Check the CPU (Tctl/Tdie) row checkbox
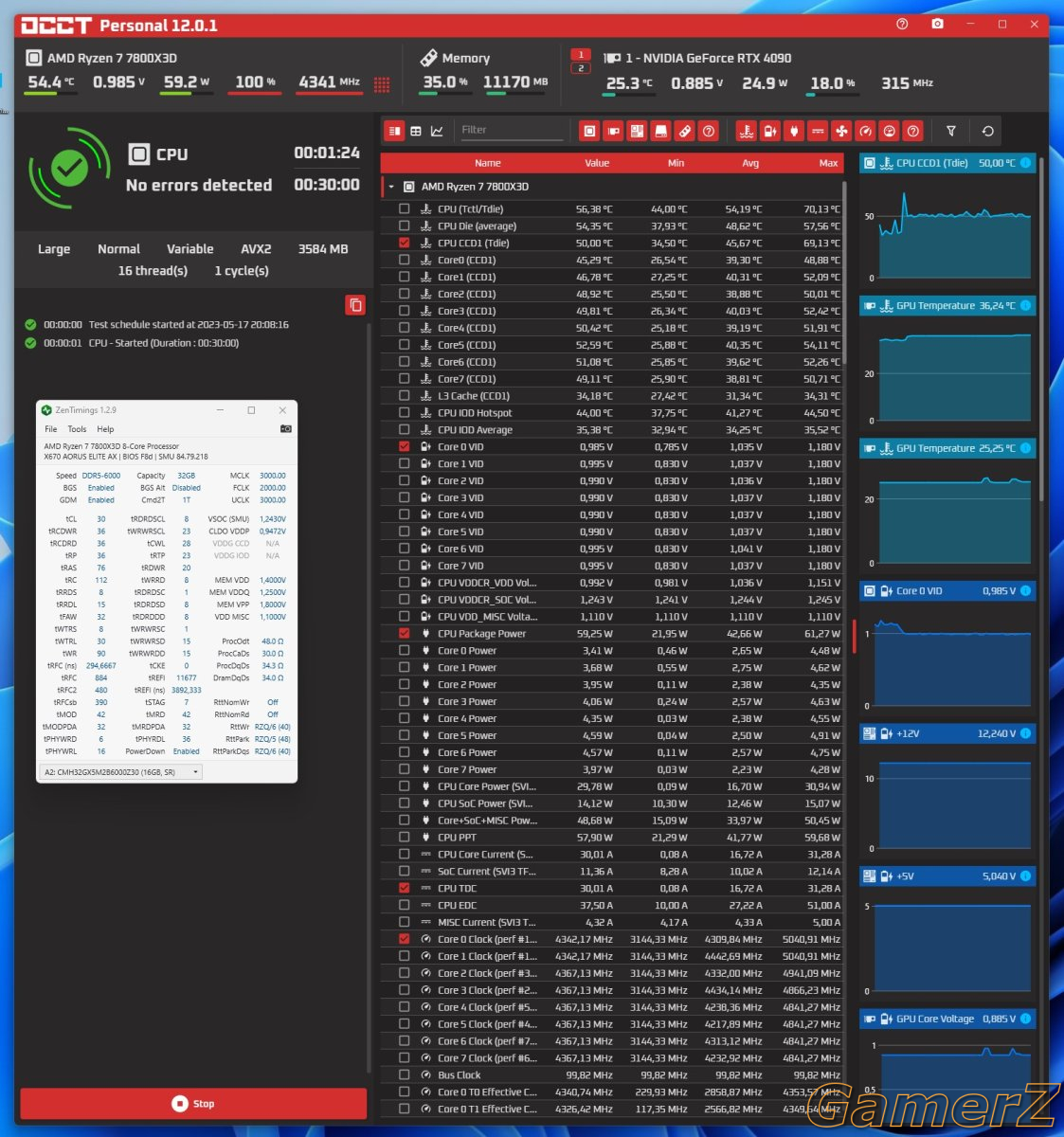 [x=405, y=208]
